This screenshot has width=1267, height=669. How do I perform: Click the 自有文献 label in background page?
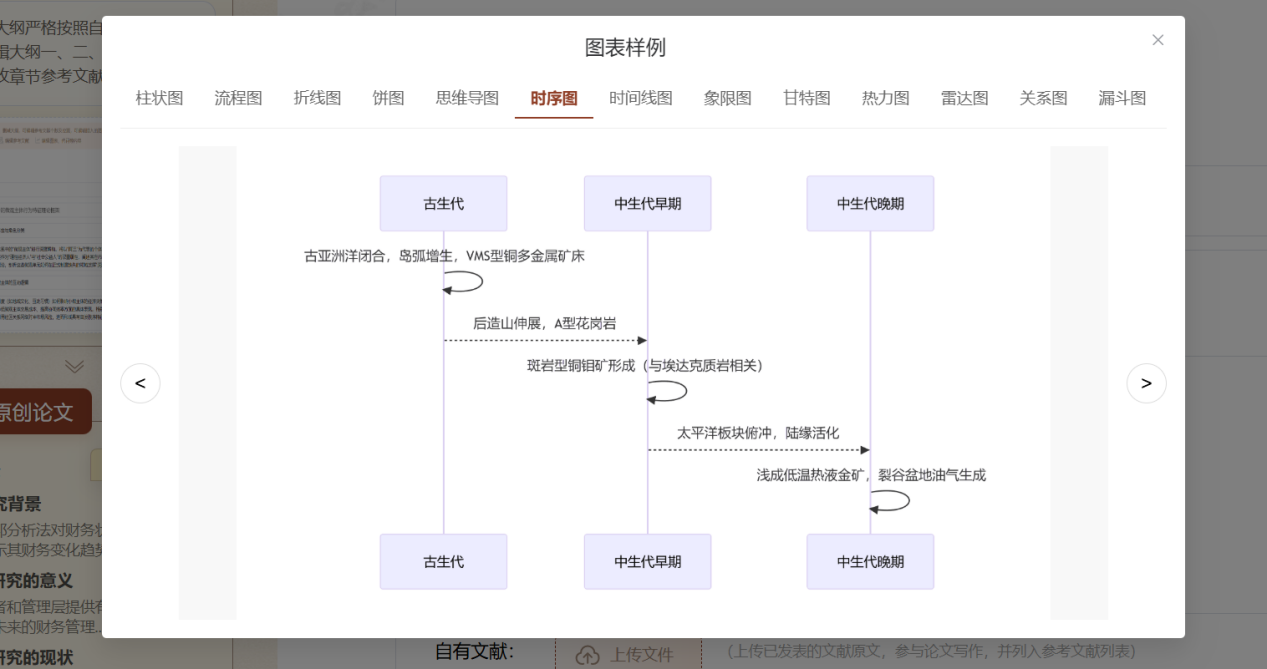coord(474,652)
